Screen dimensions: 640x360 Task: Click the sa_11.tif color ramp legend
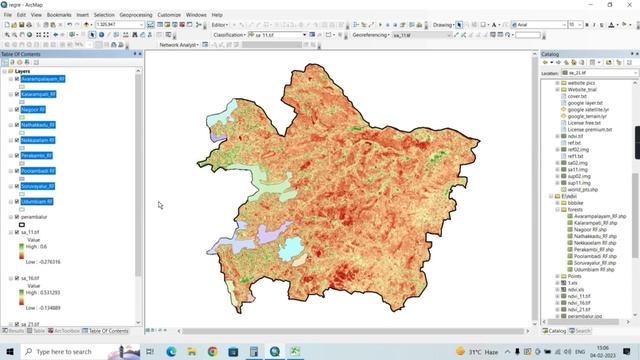click(x=22, y=251)
